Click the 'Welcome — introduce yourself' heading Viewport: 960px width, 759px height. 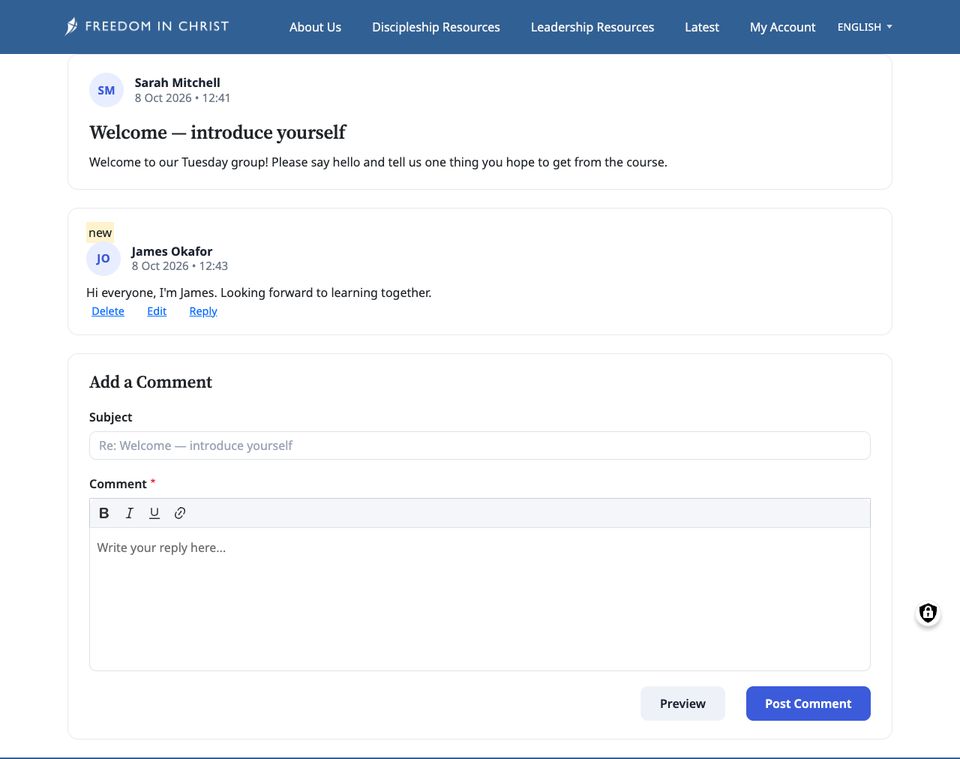pyautogui.click(x=217, y=132)
